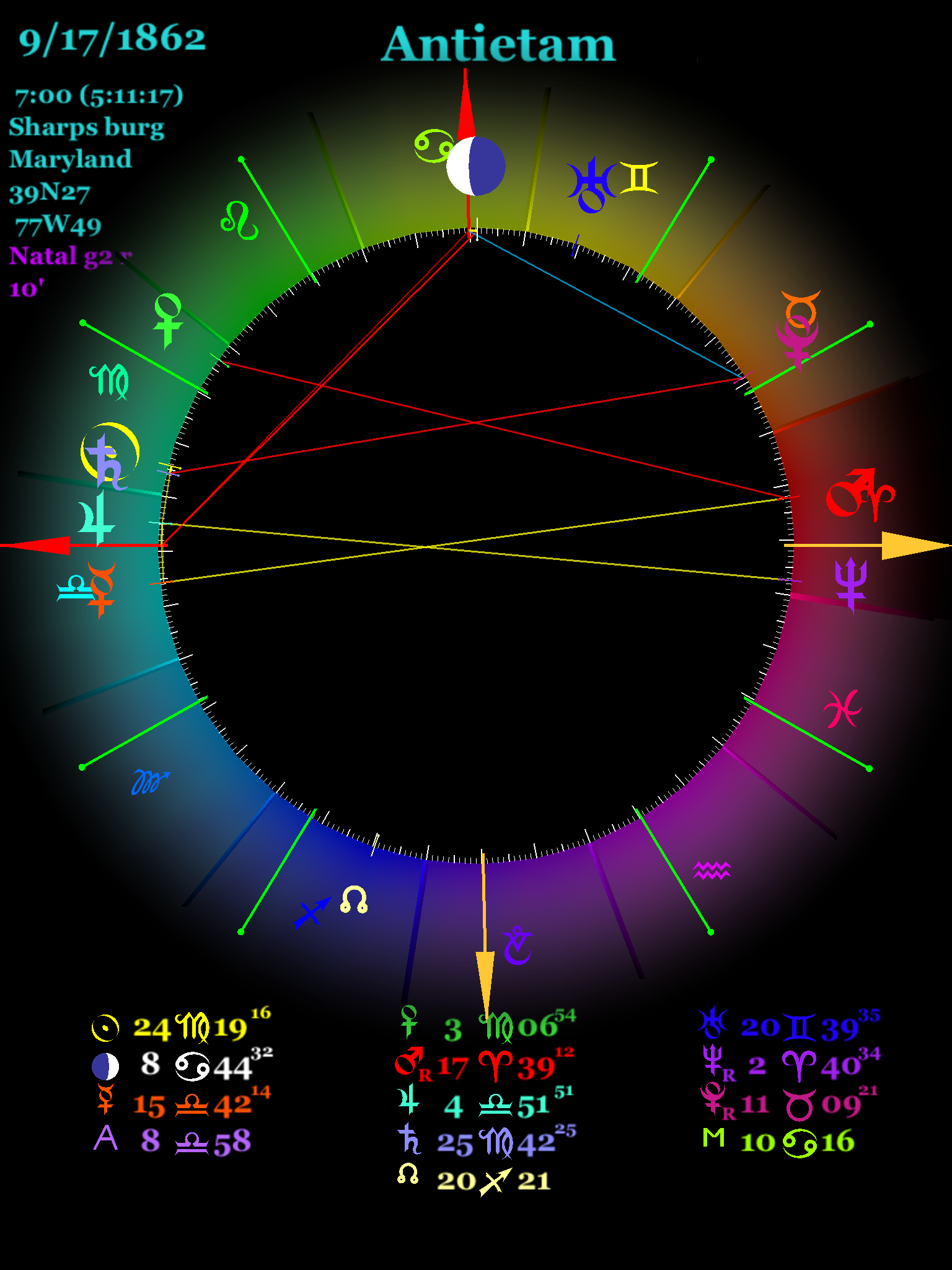Click the 9/17/1862 date label

[x=112, y=39]
